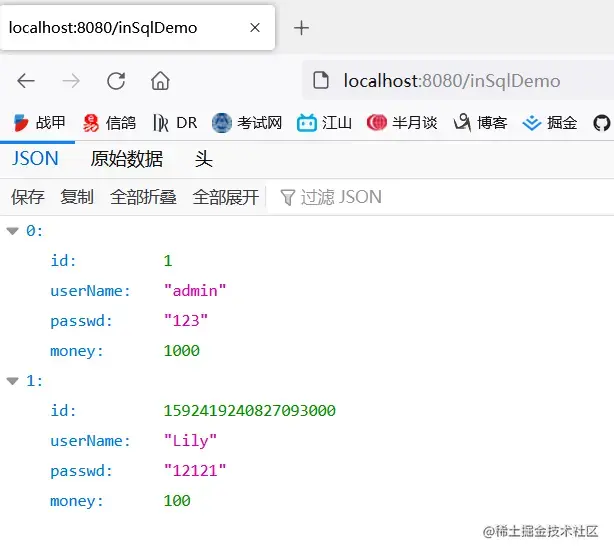614x554 pixels.
Task: Click the page document icon in address bar
Action: pyautogui.click(x=321, y=81)
